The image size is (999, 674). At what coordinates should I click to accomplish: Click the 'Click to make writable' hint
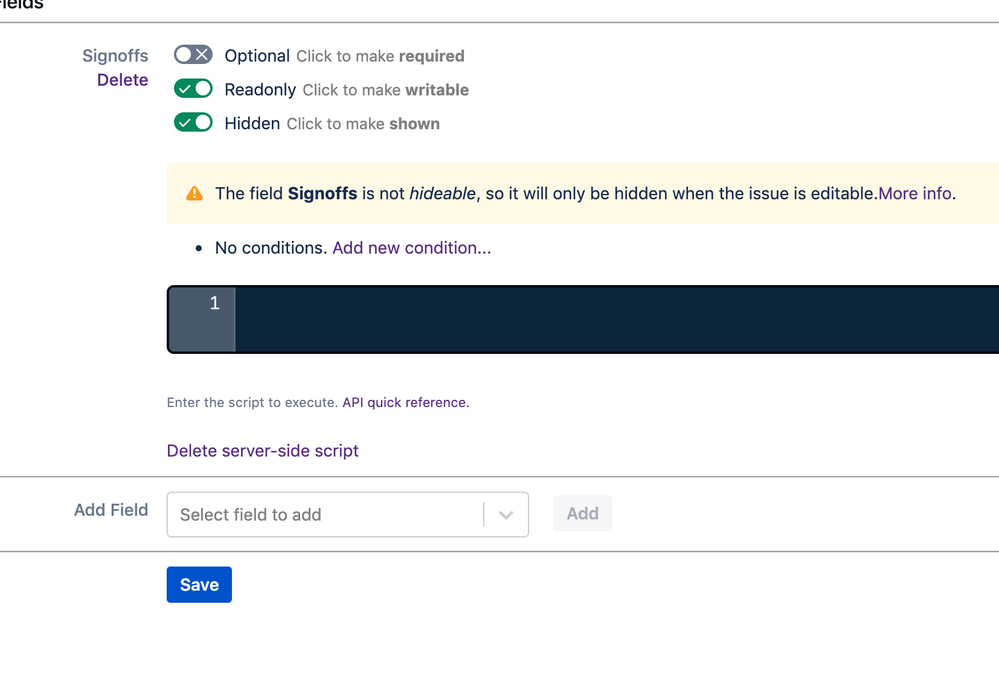tap(385, 90)
